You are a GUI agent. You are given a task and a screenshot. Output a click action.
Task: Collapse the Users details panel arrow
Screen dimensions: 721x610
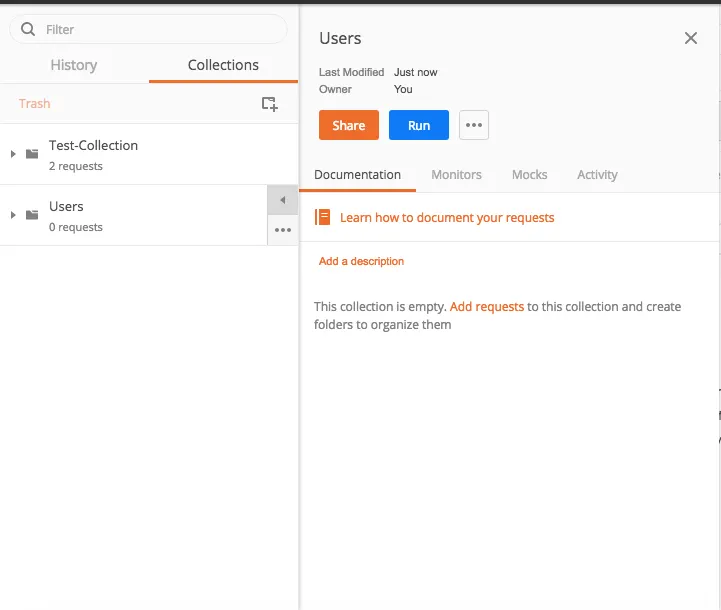coord(283,200)
